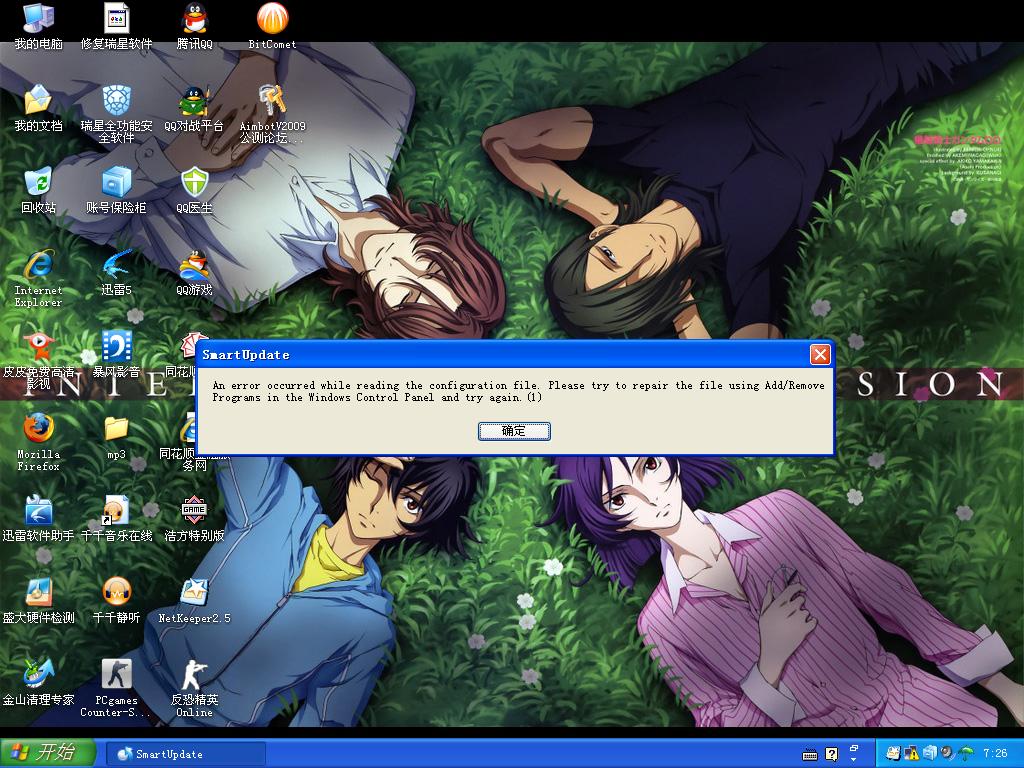Open the QQ医生 shield icon
The image size is (1024, 768).
[194, 190]
